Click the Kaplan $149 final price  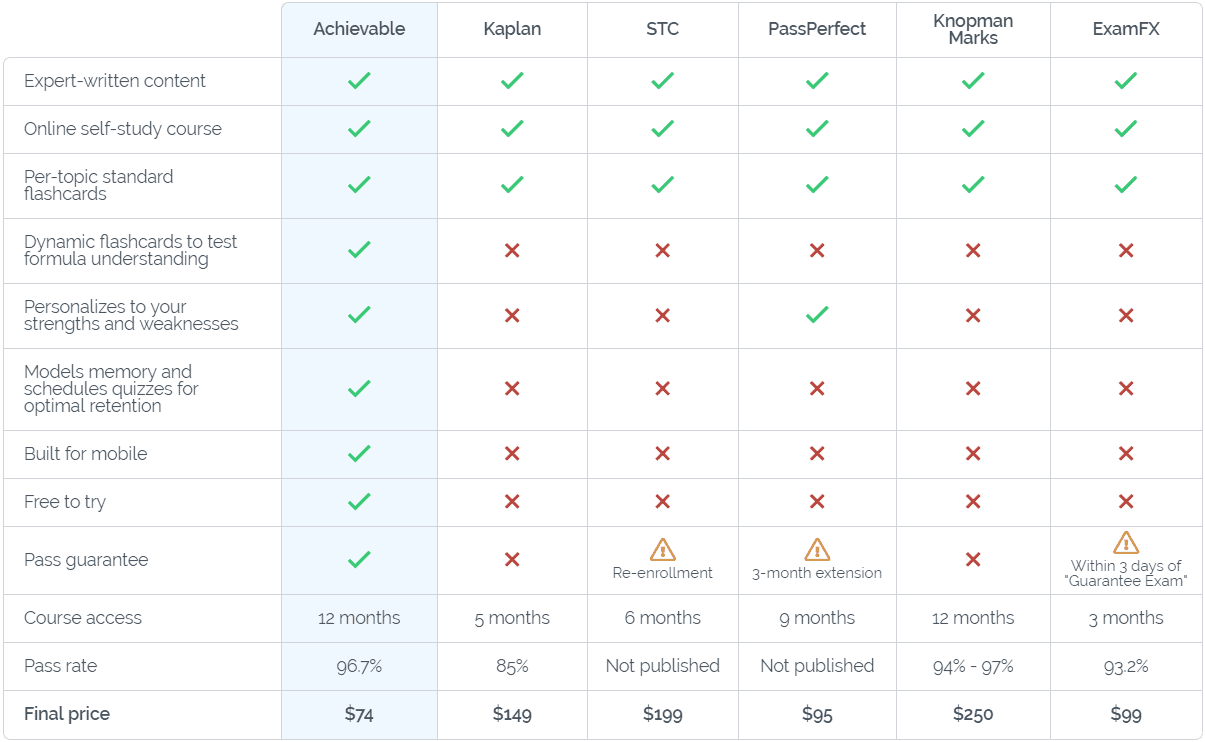(x=512, y=714)
